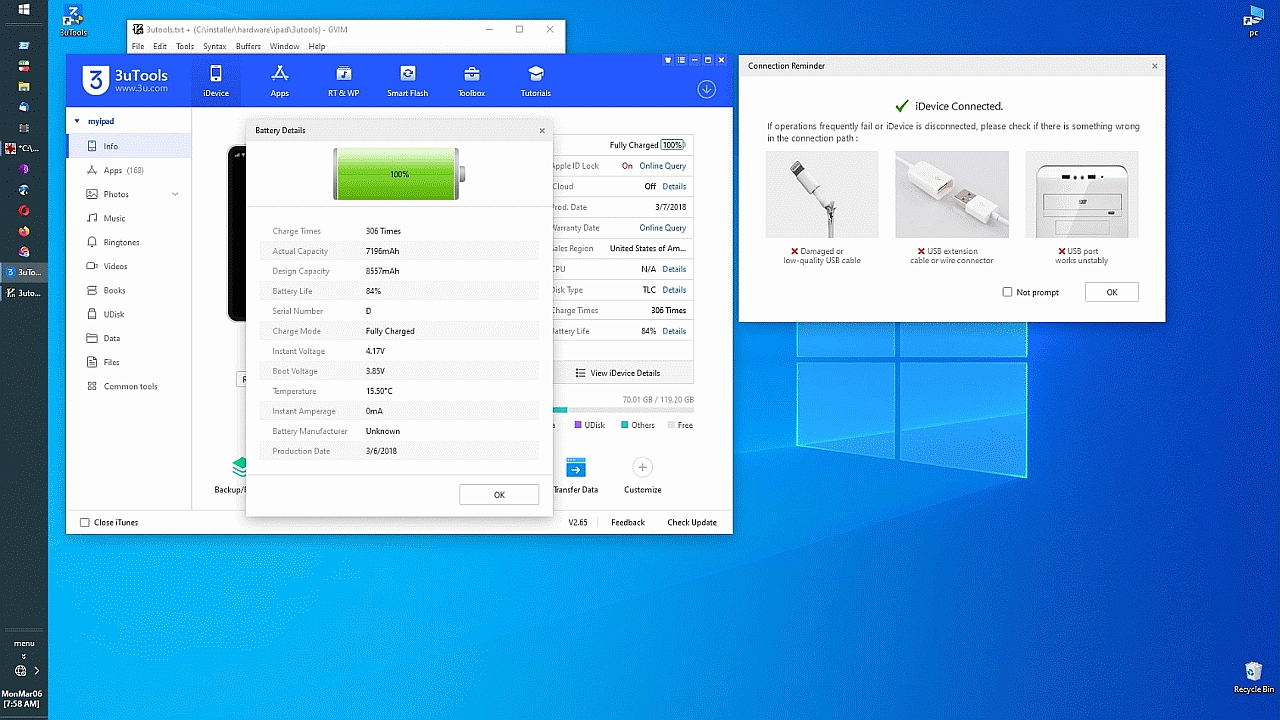This screenshot has height=720, width=1280.
Task: Select Apps (168) in the sidebar
Action: (x=128, y=170)
